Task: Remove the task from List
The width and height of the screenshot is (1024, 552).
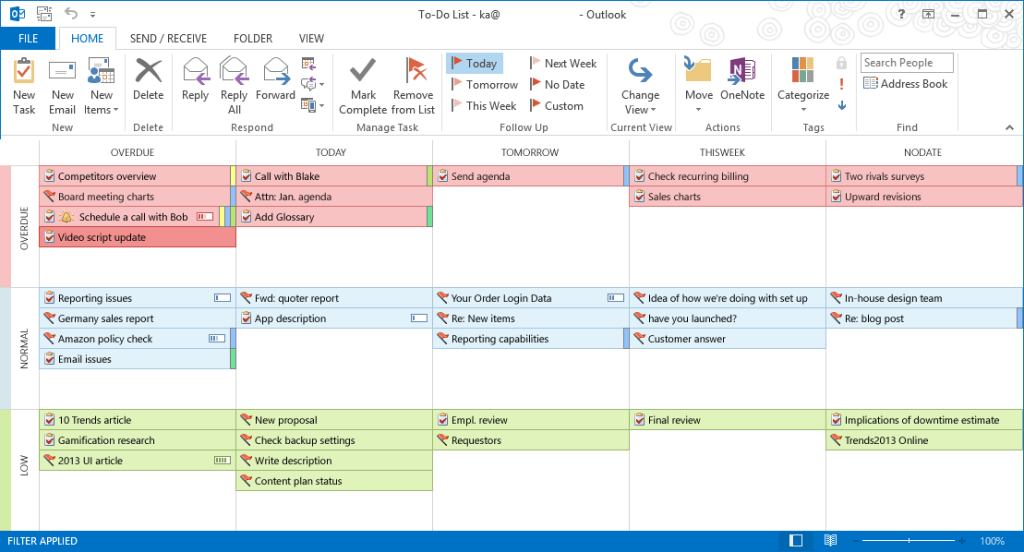Action: 413,86
